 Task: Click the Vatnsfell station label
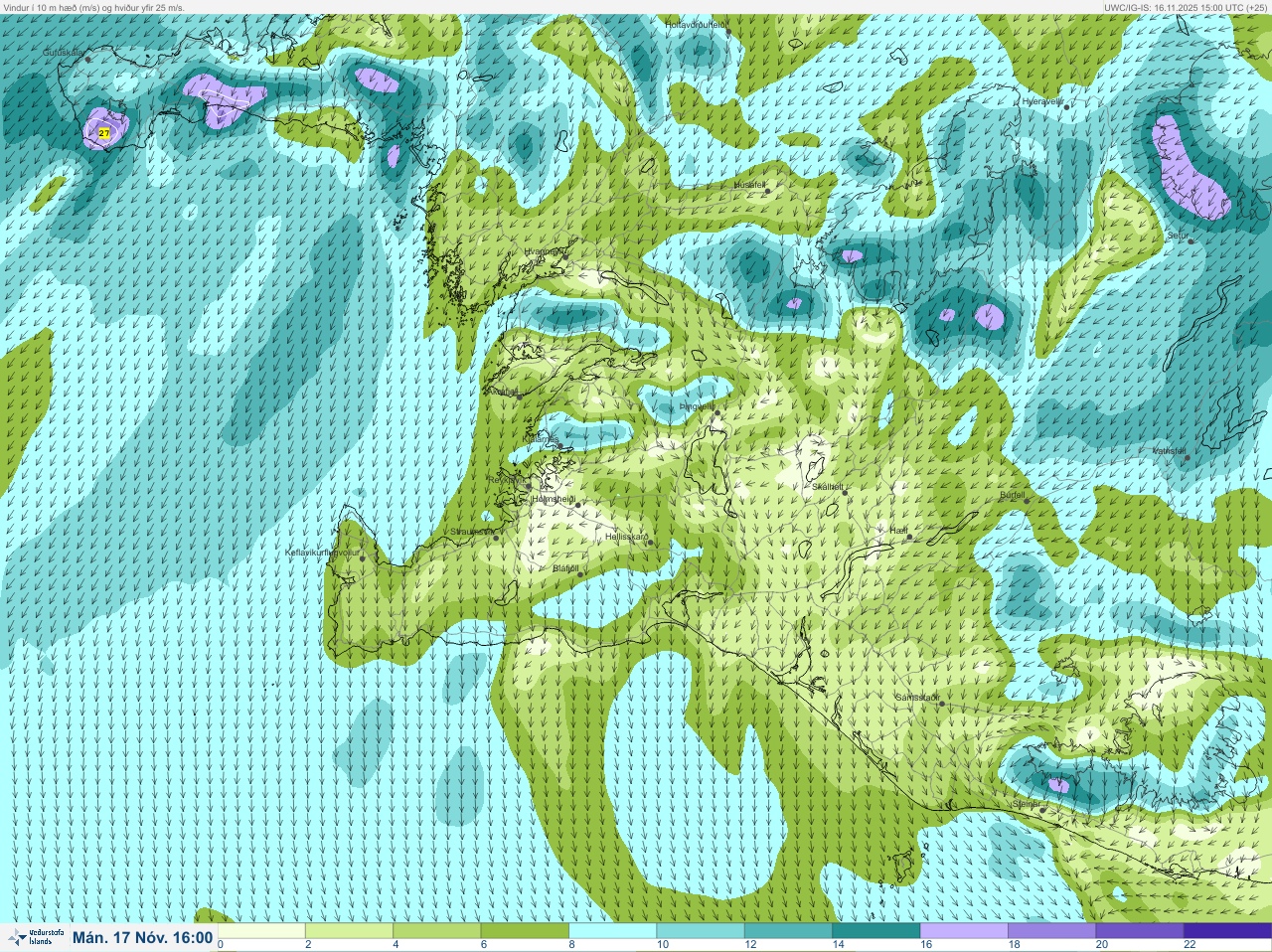point(1169,451)
